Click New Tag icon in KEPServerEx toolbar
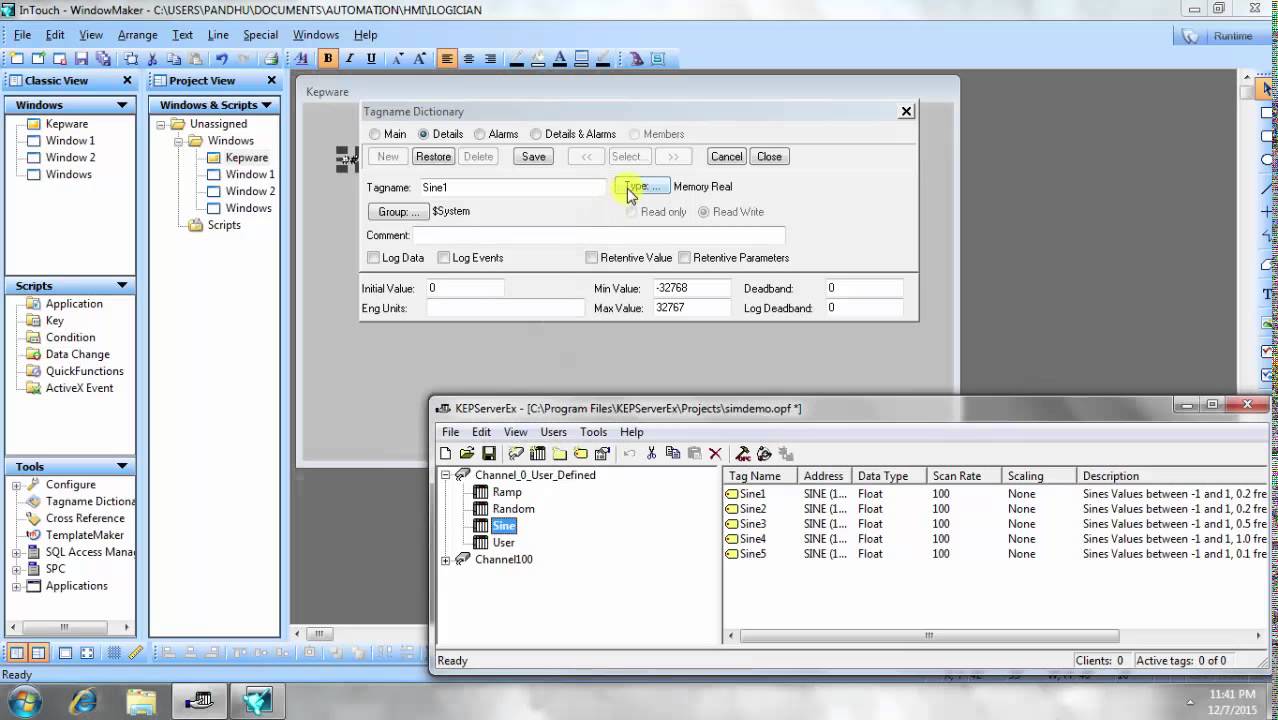This screenshot has height=720, width=1278. (581, 454)
